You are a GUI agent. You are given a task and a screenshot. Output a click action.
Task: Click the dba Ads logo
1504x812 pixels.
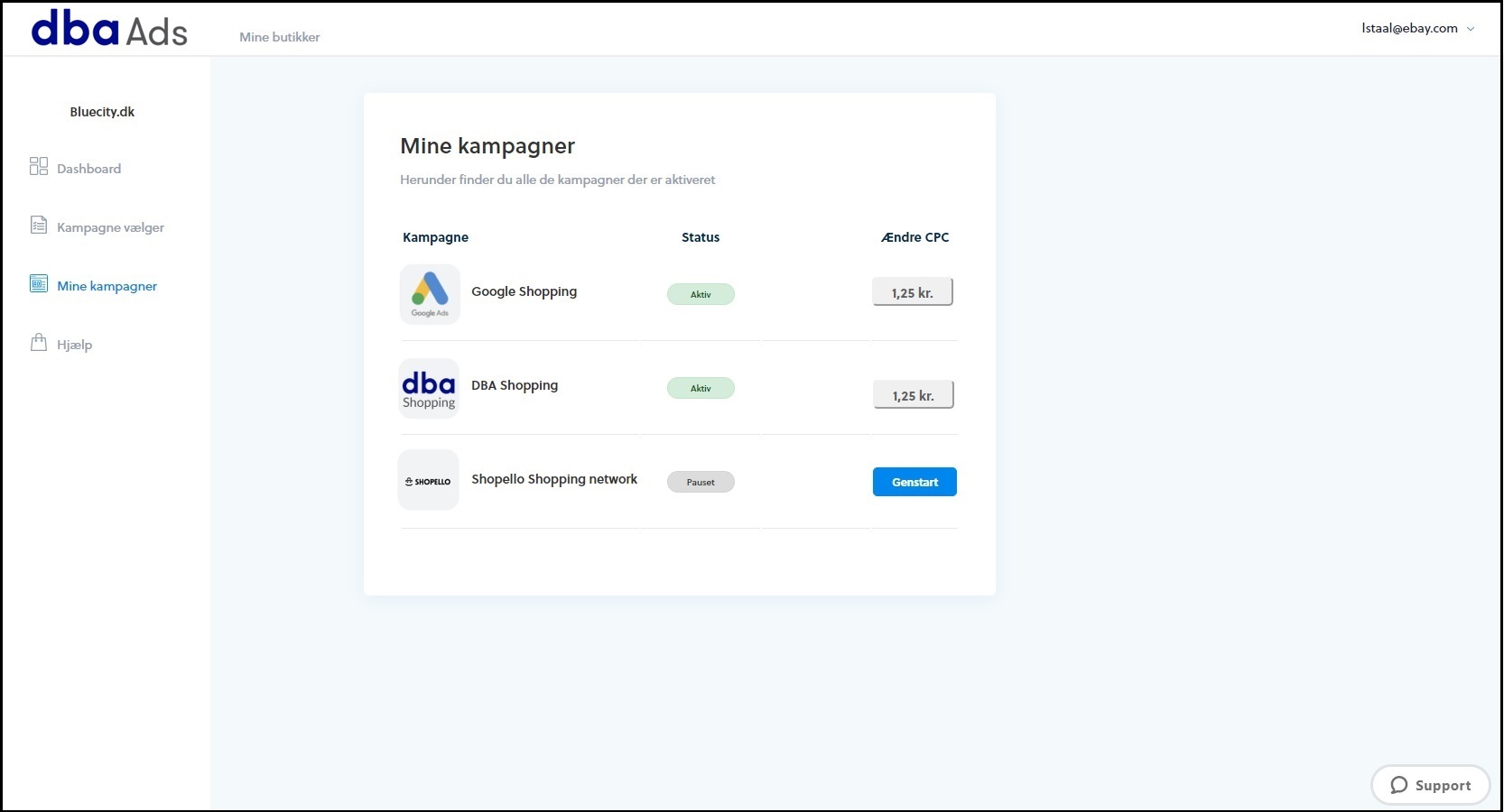click(109, 29)
